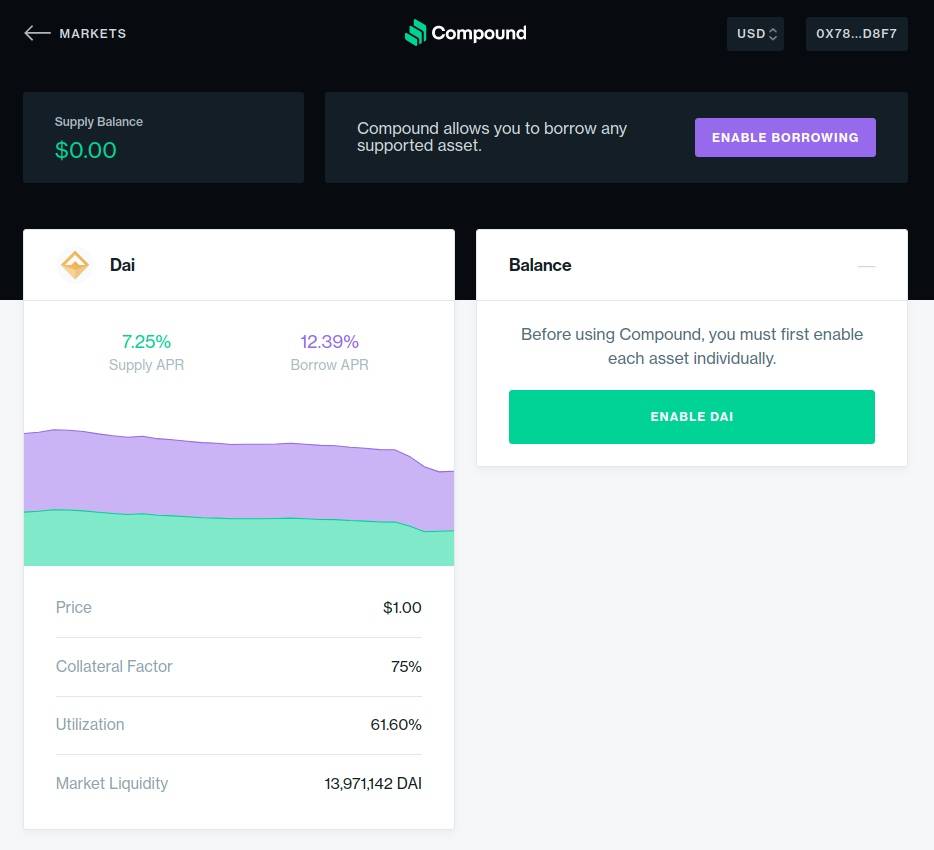Click the Compound wordmark text

click(x=479, y=33)
